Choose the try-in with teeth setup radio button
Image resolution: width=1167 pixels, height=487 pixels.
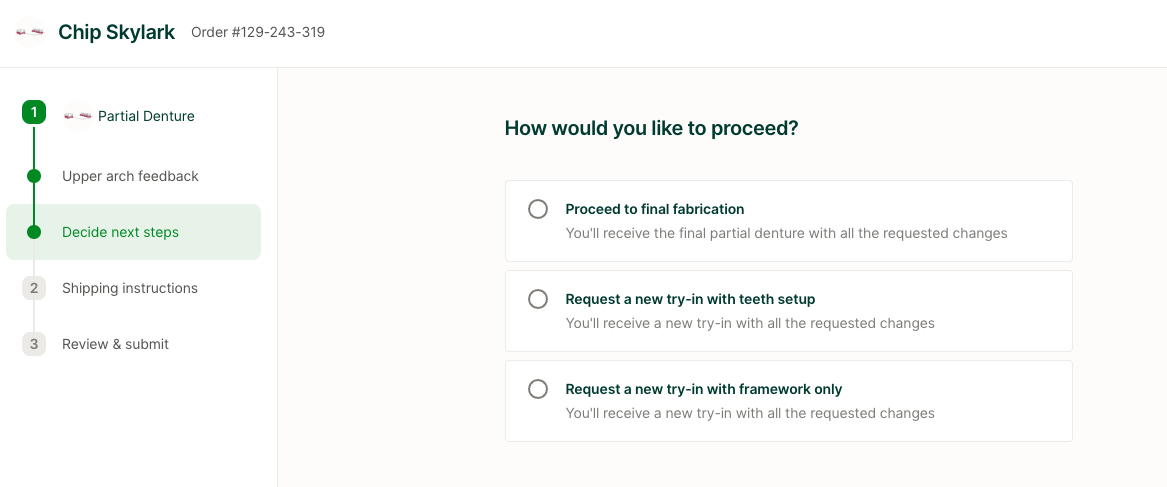[538, 299]
